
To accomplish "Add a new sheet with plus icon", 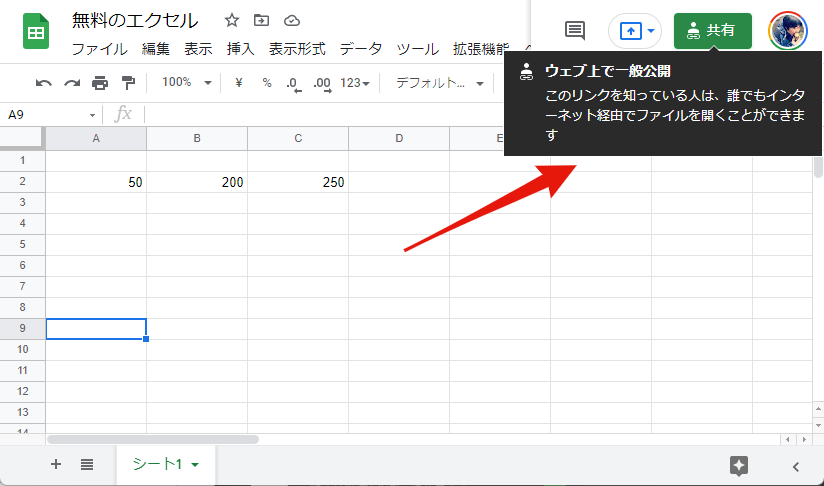I will click(56, 465).
